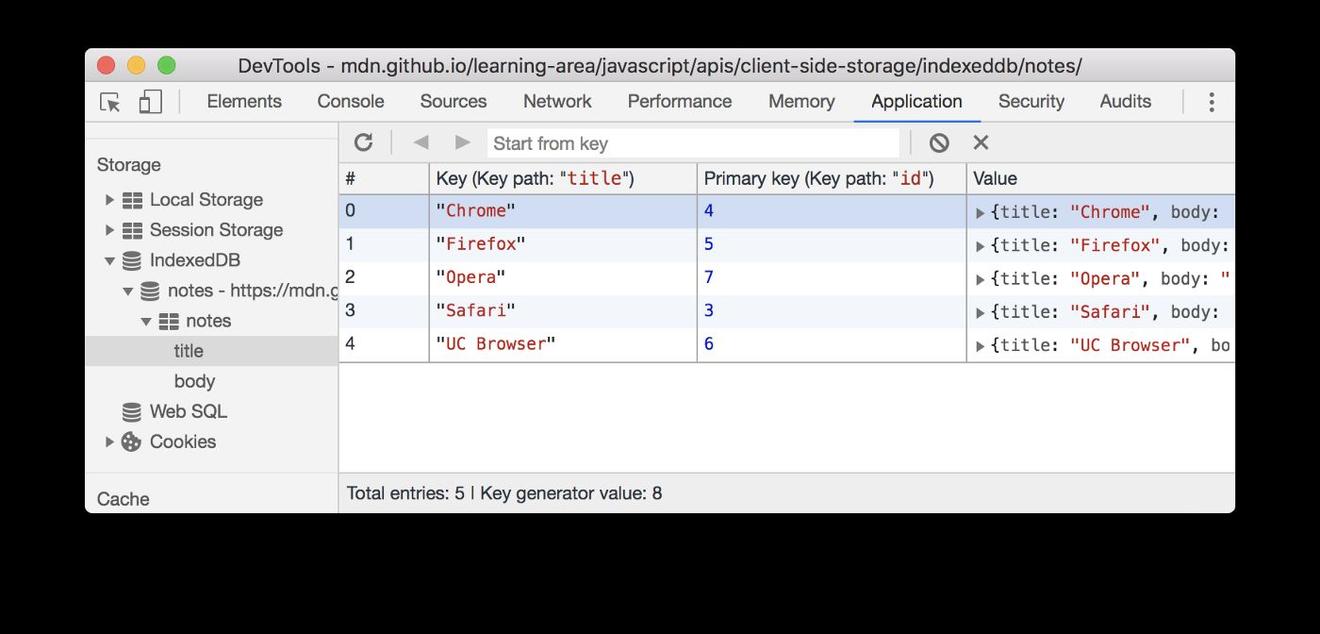Switch to the Network tab
The width and height of the screenshot is (1320, 634).
(557, 100)
